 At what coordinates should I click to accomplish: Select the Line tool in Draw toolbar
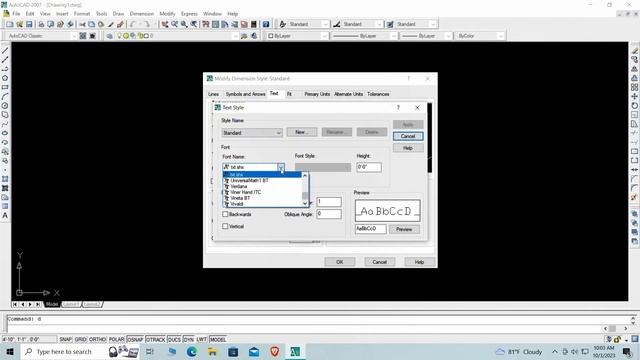click(x=5, y=51)
